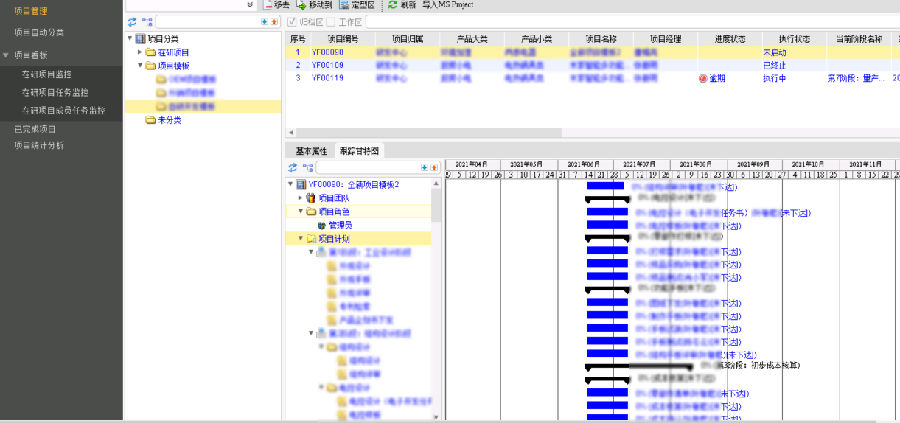Collapse the 项目模板 folder node
900x423 pixels.
click(x=139, y=65)
